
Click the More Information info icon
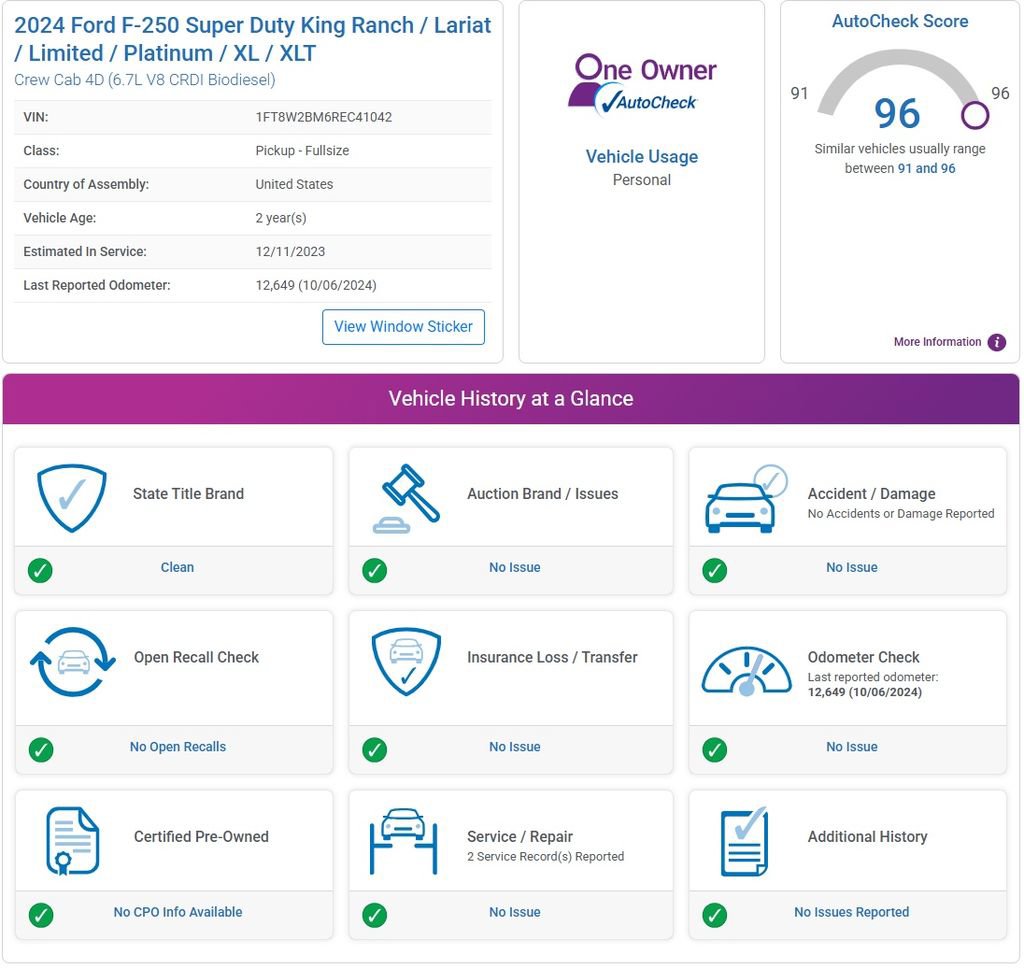tap(997, 342)
